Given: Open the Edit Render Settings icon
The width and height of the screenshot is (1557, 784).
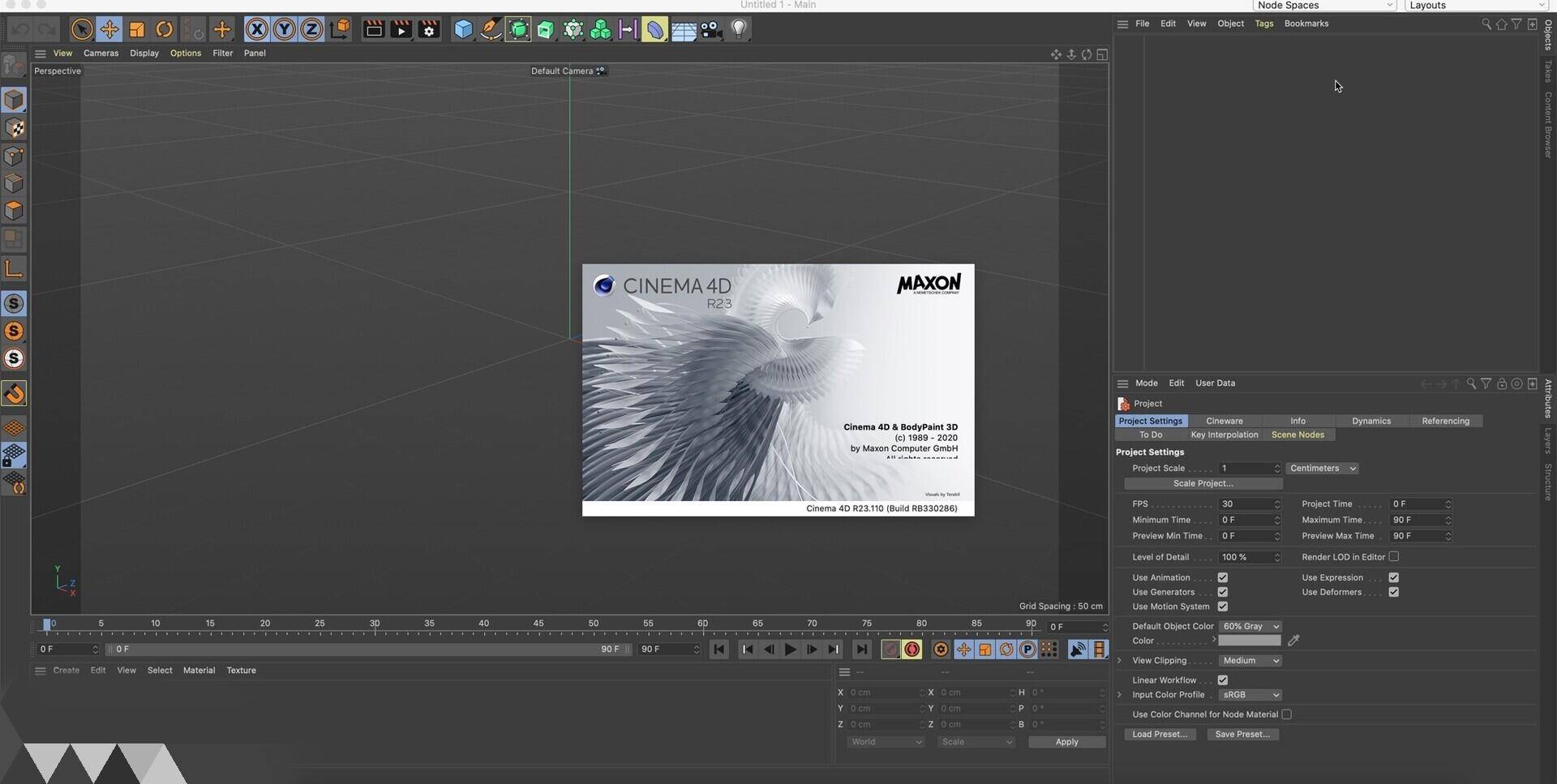Looking at the screenshot, I should click(x=429, y=30).
